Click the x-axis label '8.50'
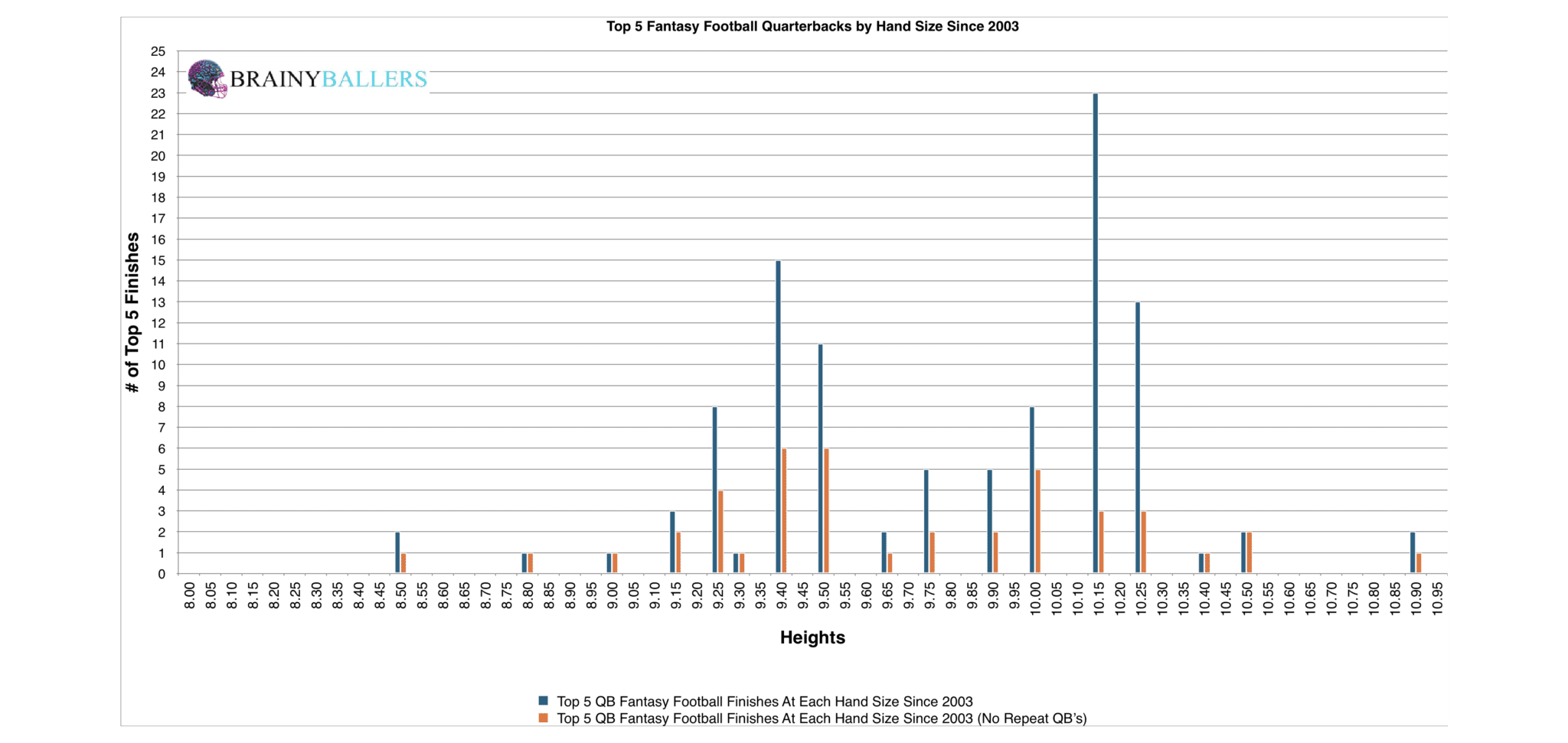 401,595
